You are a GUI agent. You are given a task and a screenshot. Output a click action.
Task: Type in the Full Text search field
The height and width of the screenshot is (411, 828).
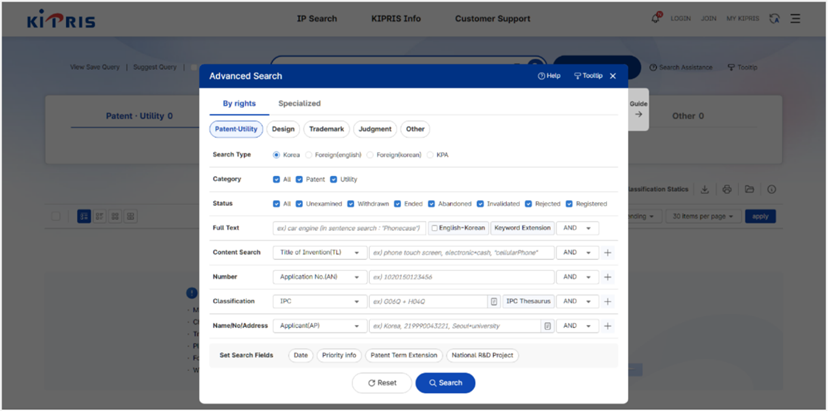pyautogui.click(x=349, y=228)
